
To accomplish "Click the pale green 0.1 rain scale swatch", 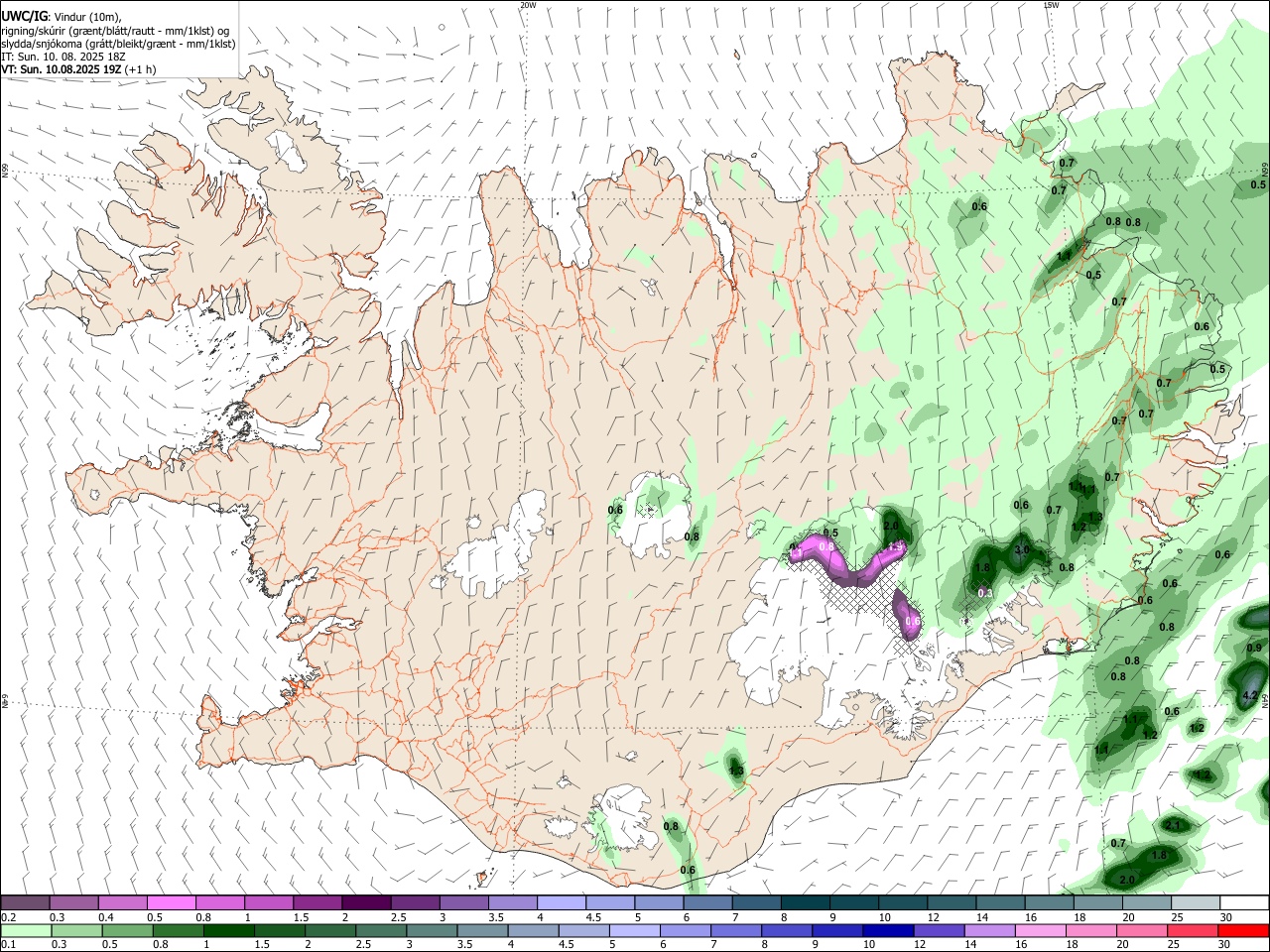I will [x=25, y=930].
